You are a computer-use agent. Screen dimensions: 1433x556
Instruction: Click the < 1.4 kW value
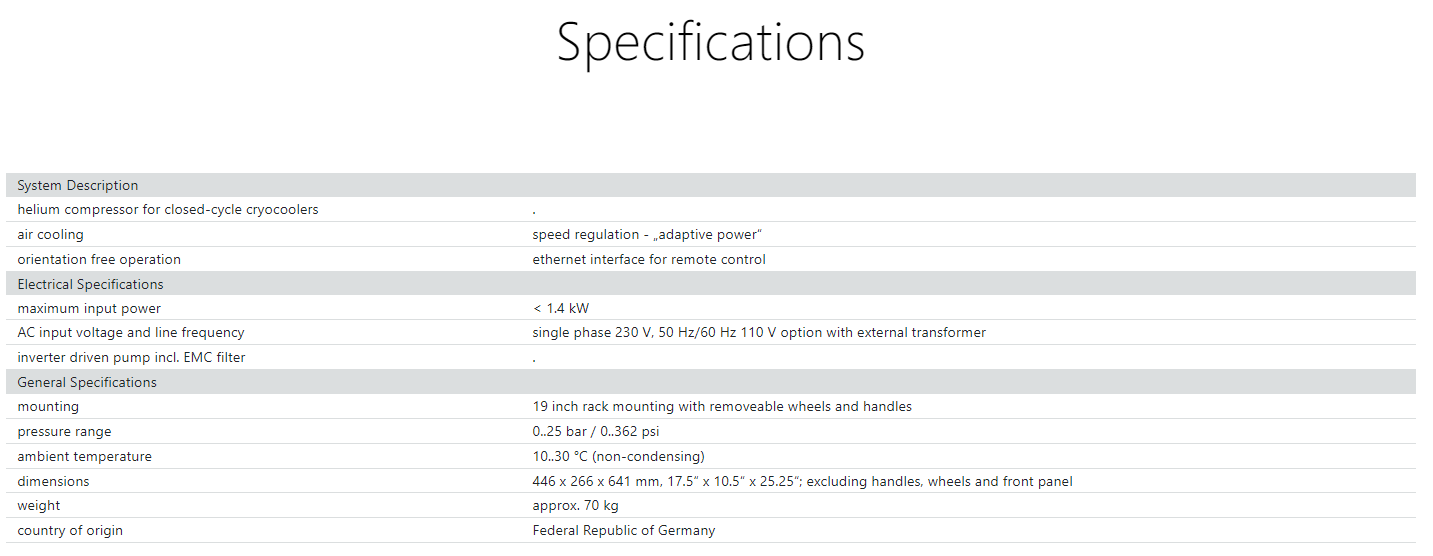(x=561, y=308)
